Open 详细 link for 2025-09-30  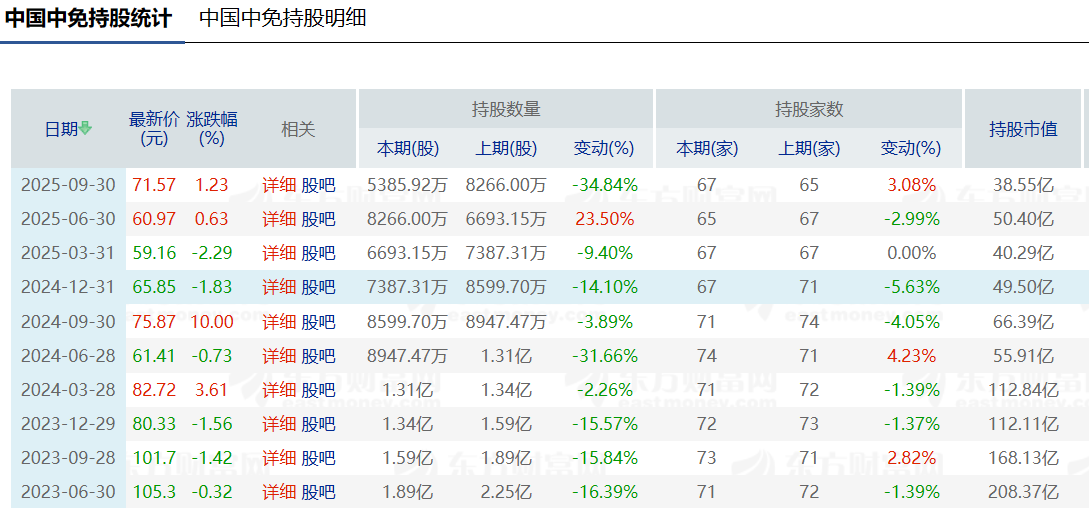279,185
